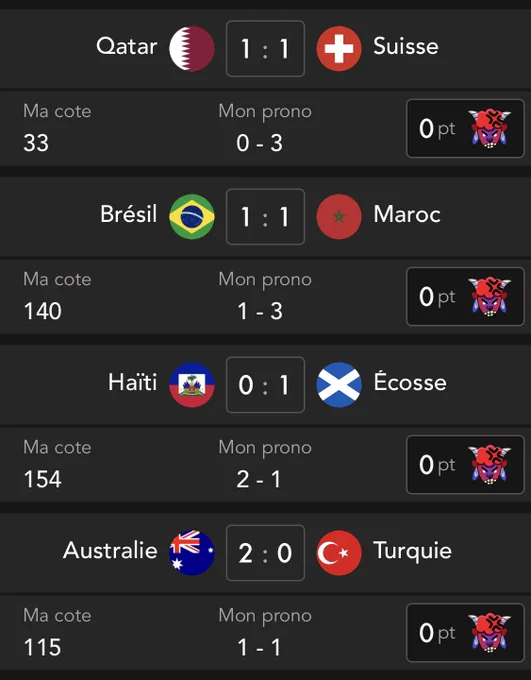Click the 0 pt badge for Haïti match
This screenshot has height=680, width=531.
point(465,464)
